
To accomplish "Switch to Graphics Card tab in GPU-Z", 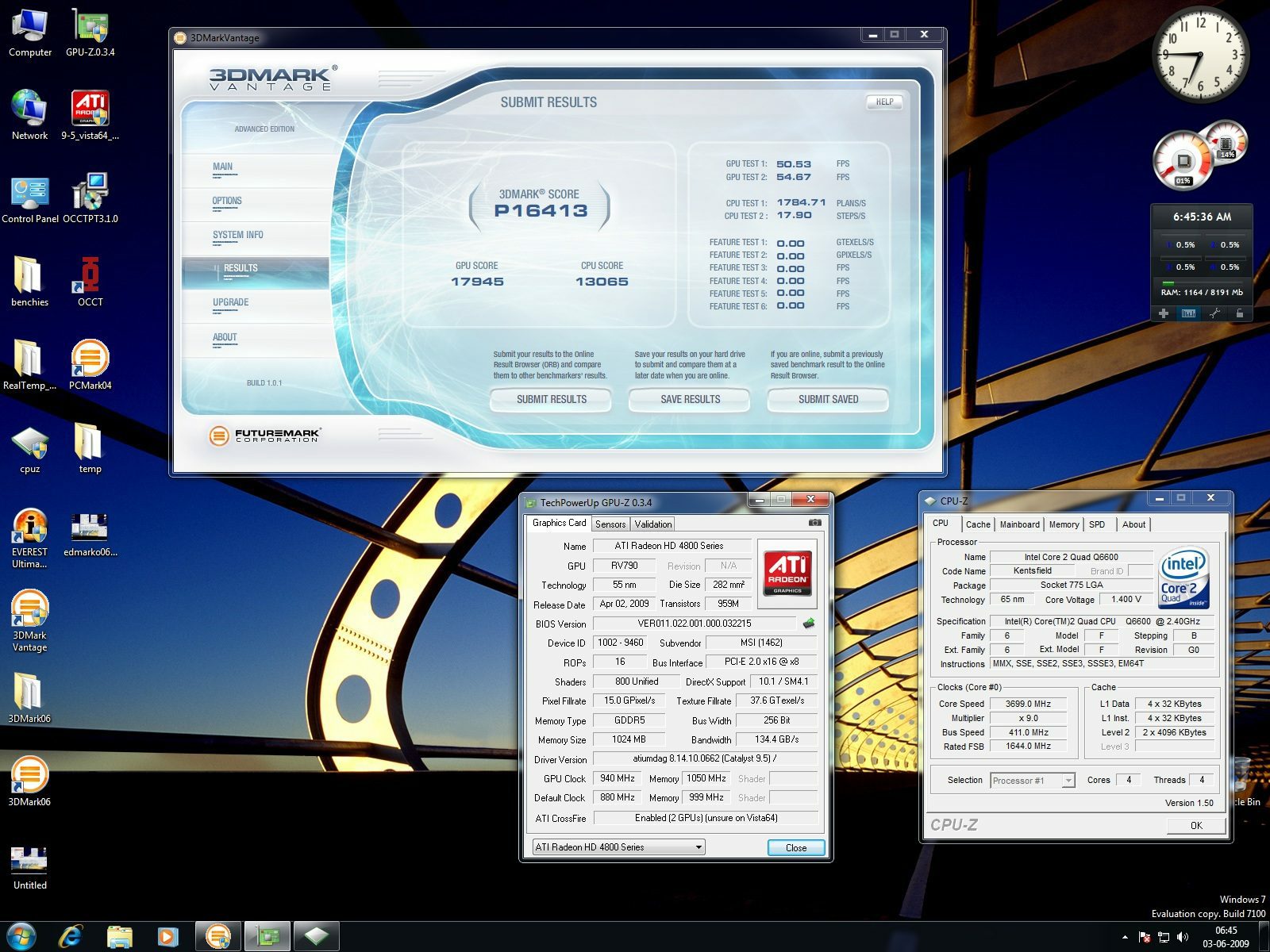I will pos(559,523).
